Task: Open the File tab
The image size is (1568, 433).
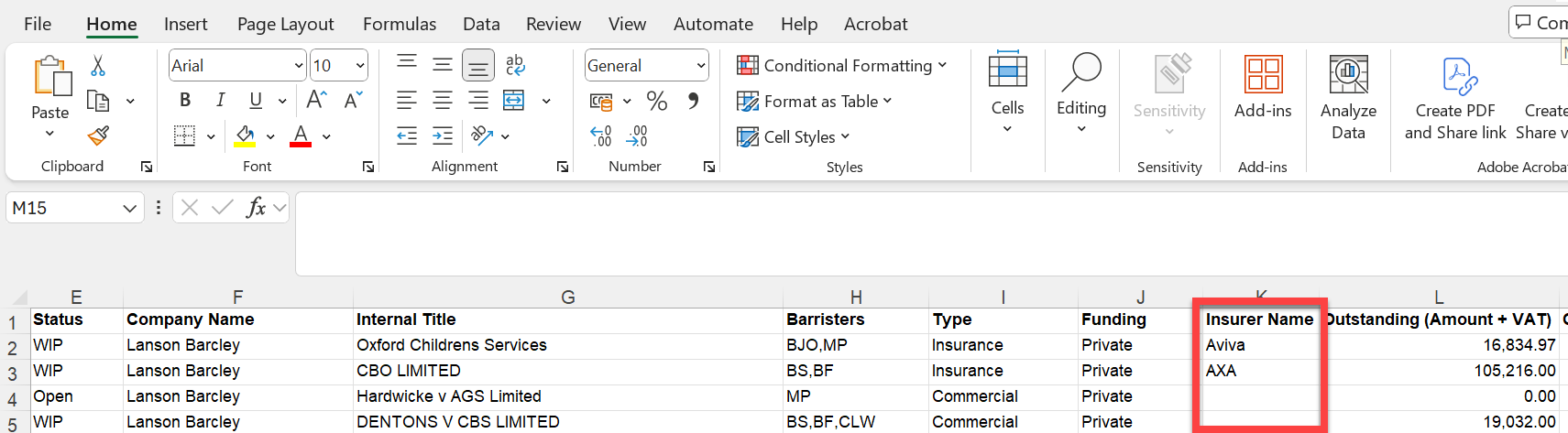Action: 38,24
